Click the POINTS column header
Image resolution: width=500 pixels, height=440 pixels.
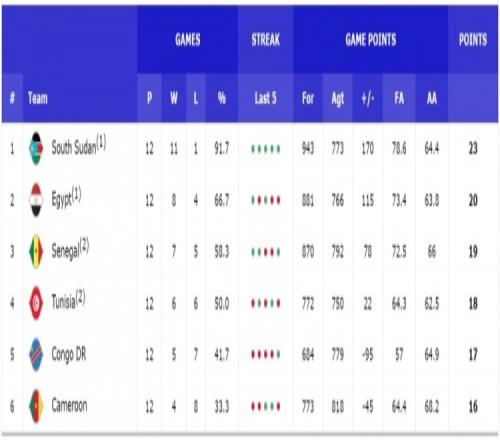coord(473,40)
